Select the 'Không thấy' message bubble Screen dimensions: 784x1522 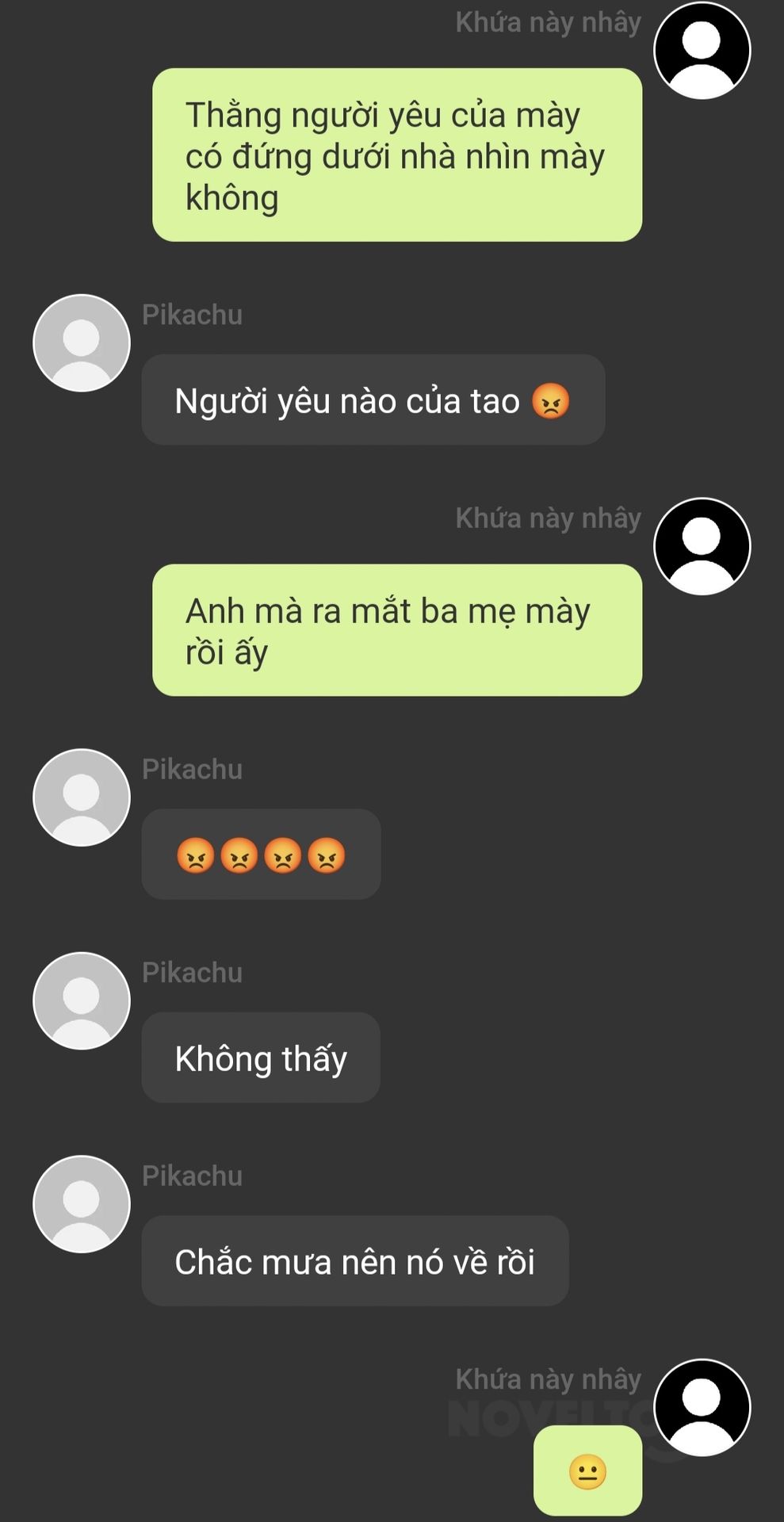[261, 1057]
